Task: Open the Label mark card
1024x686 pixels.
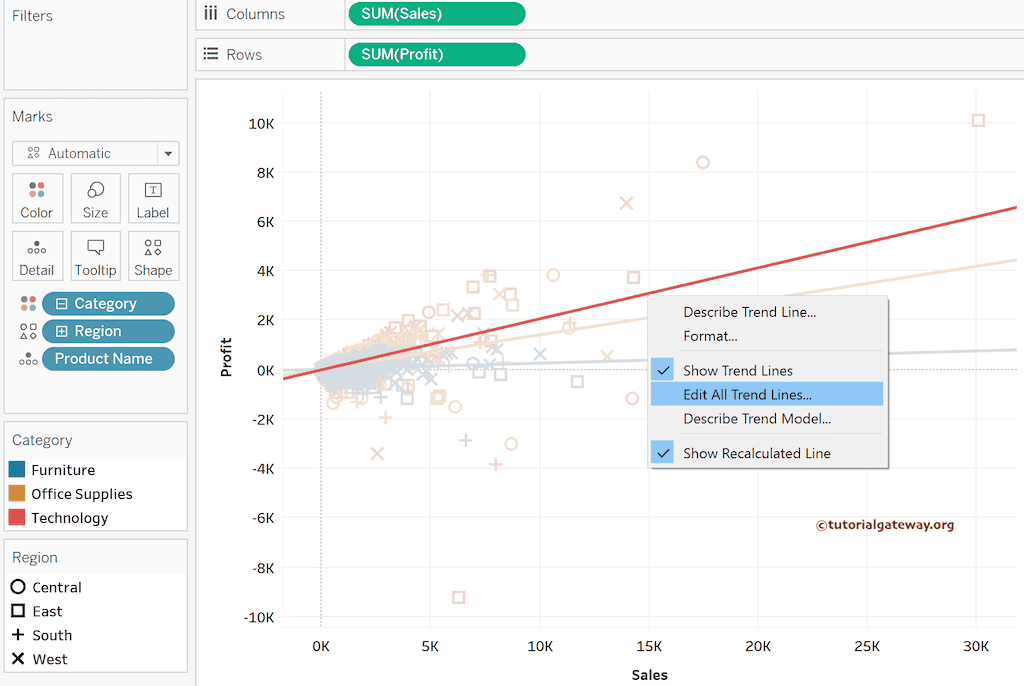Action: (x=153, y=197)
